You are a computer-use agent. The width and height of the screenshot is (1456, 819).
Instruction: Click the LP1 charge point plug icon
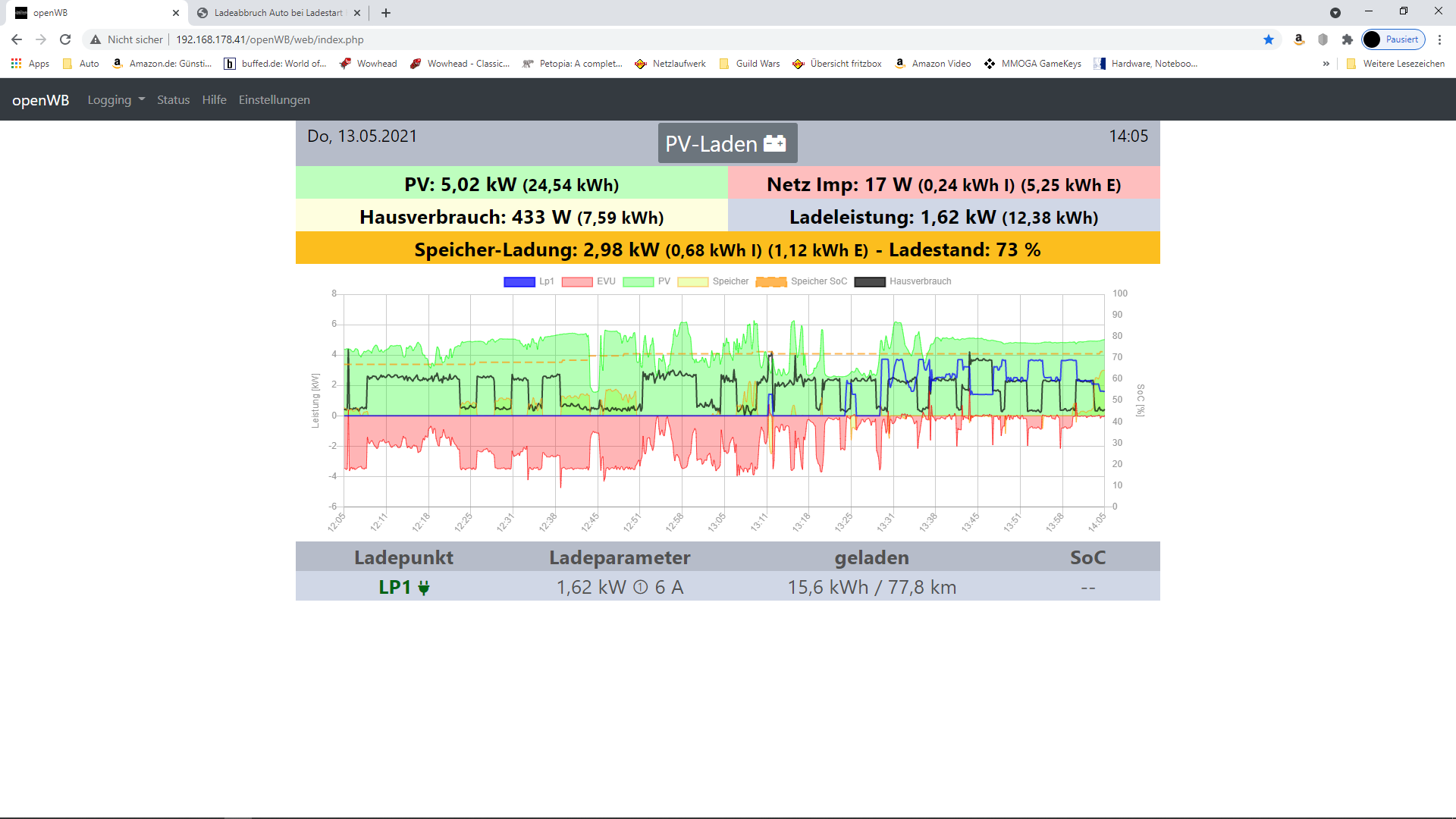(x=424, y=588)
